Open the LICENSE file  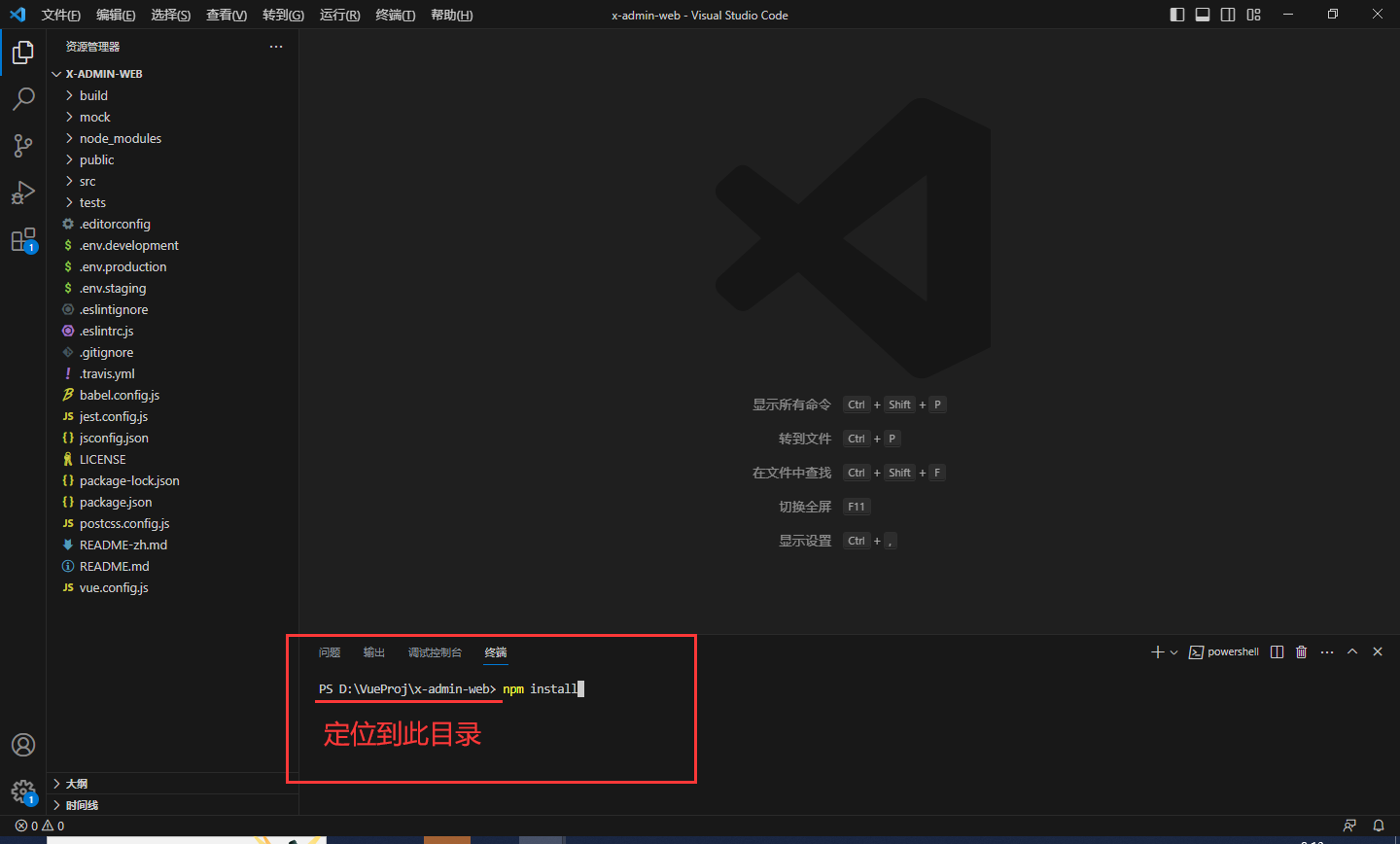(172, 459)
